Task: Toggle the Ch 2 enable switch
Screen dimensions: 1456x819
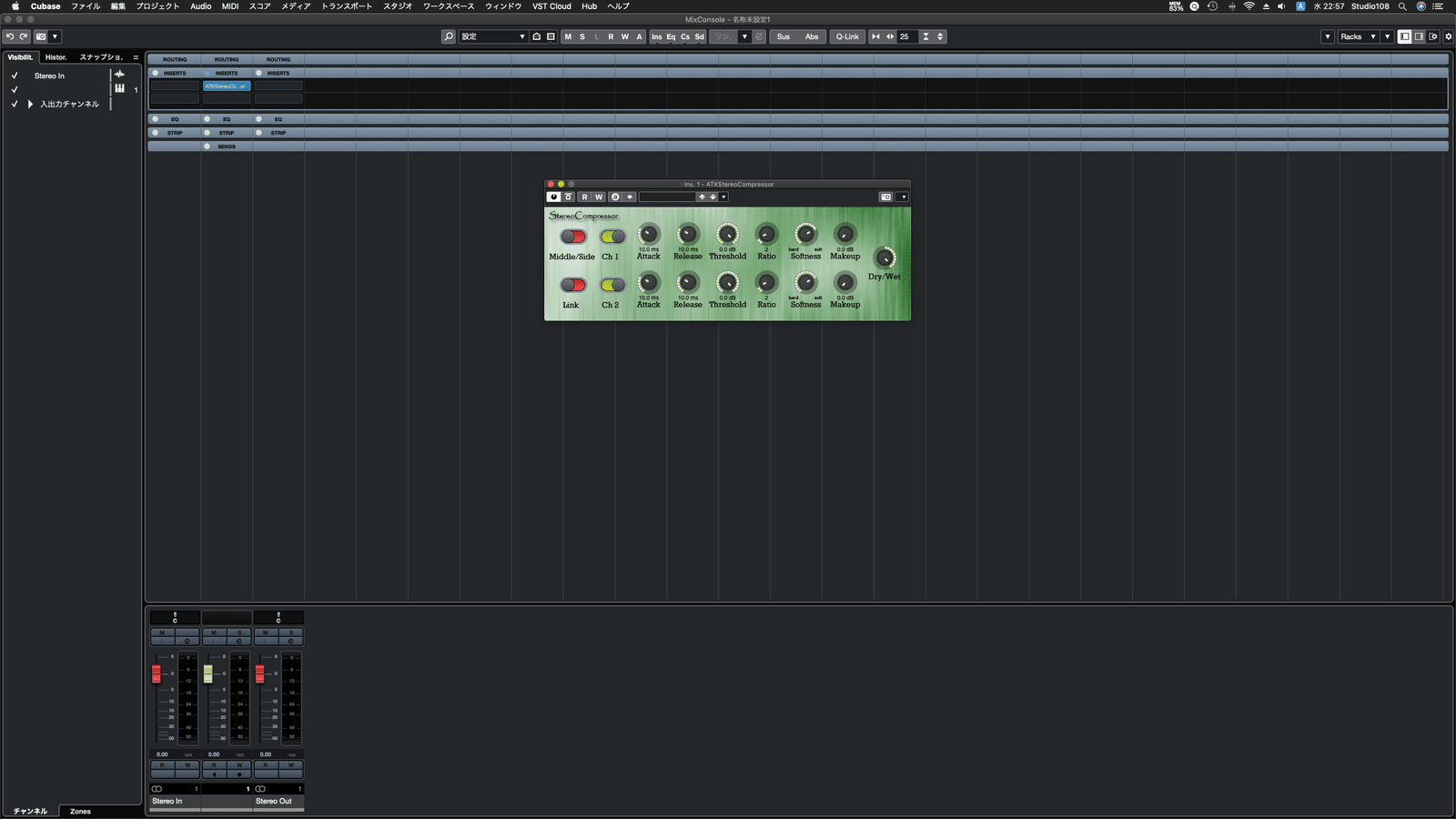Action: point(612,285)
